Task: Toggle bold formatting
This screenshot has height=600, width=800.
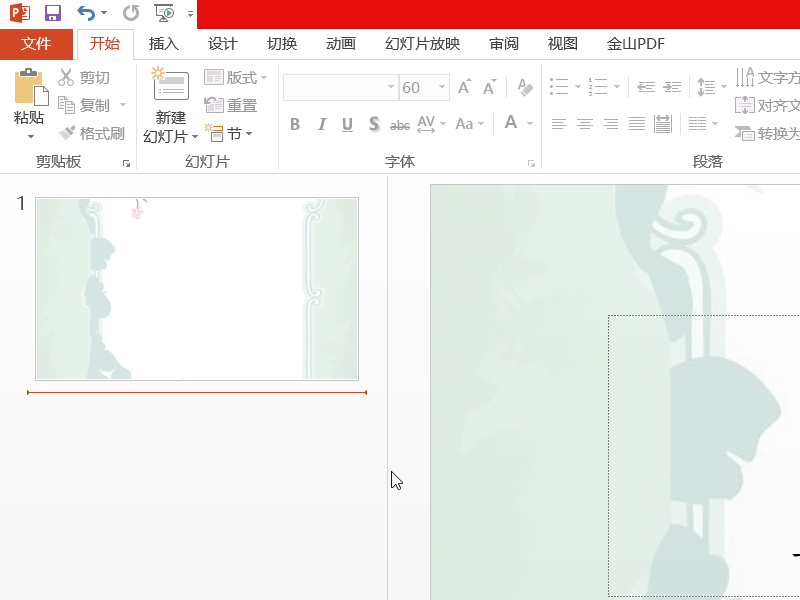Action: pyautogui.click(x=294, y=124)
